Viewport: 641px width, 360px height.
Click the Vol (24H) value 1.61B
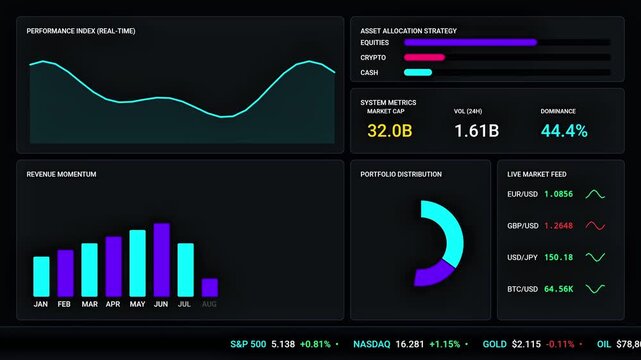[x=477, y=131]
